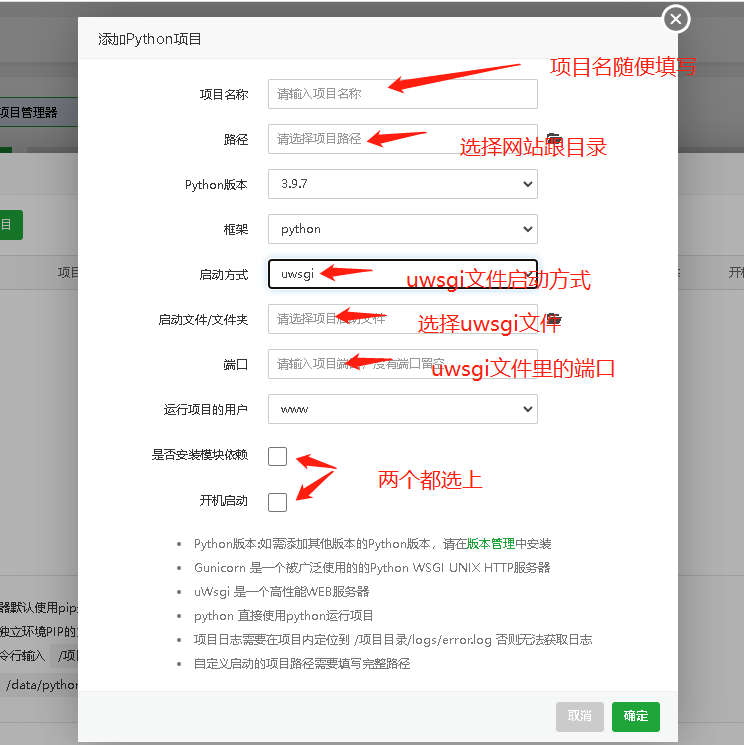Click the 启动文件/文件夹 input box
744x745 pixels.
click(x=402, y=319)
